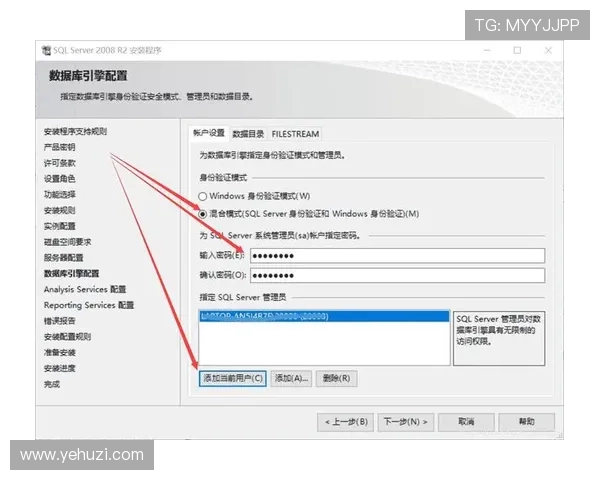Image resolution: width=600 pixels, height=480 pixels.
Task: Click the SQL Server 管理员 description box
Action: point(499,338)
